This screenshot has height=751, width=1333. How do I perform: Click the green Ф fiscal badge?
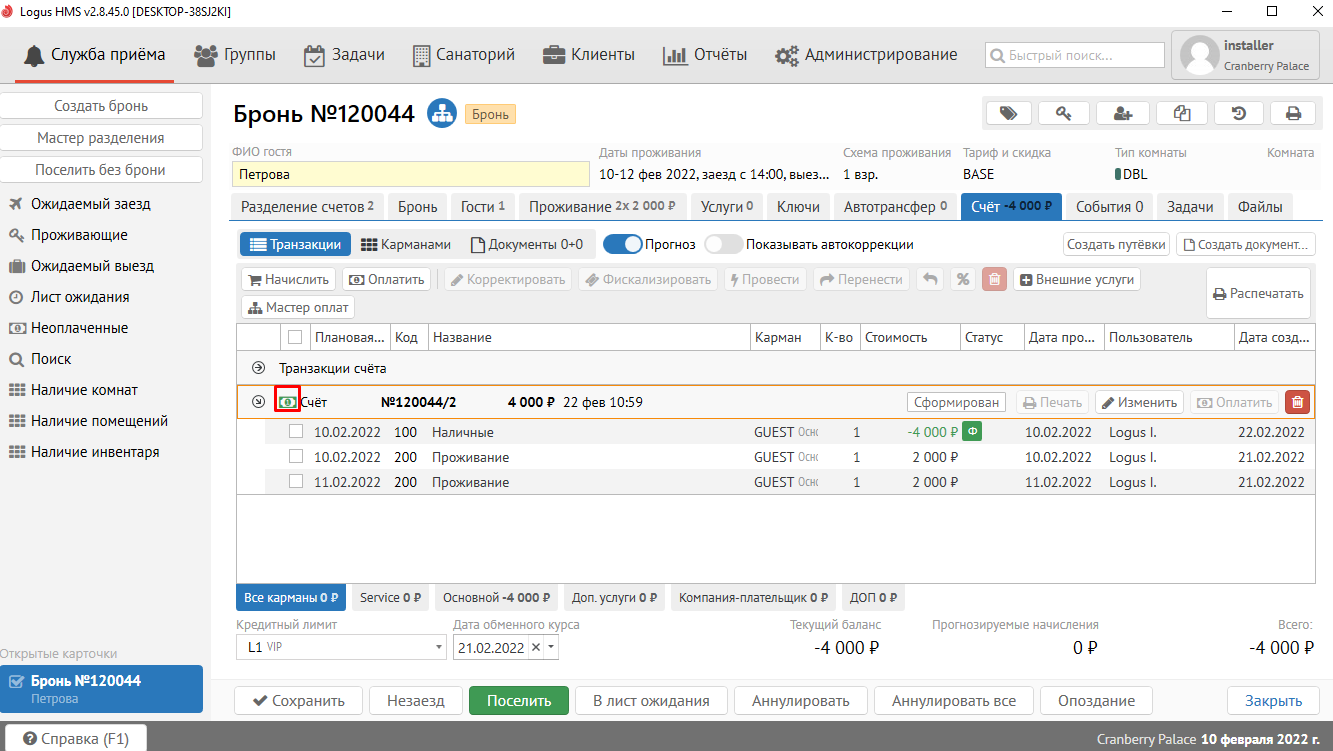click(971, 432)
